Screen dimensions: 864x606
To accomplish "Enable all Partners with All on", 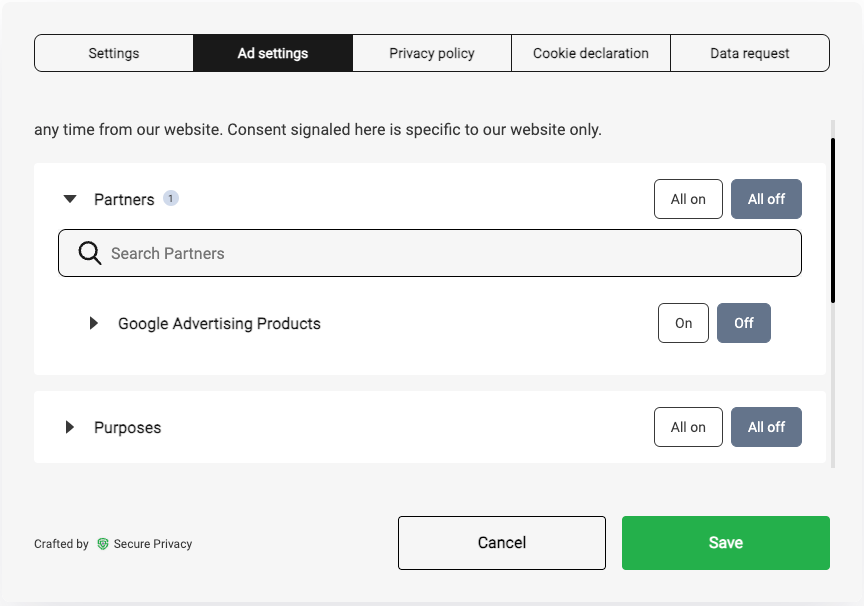I will pos(687,199).
